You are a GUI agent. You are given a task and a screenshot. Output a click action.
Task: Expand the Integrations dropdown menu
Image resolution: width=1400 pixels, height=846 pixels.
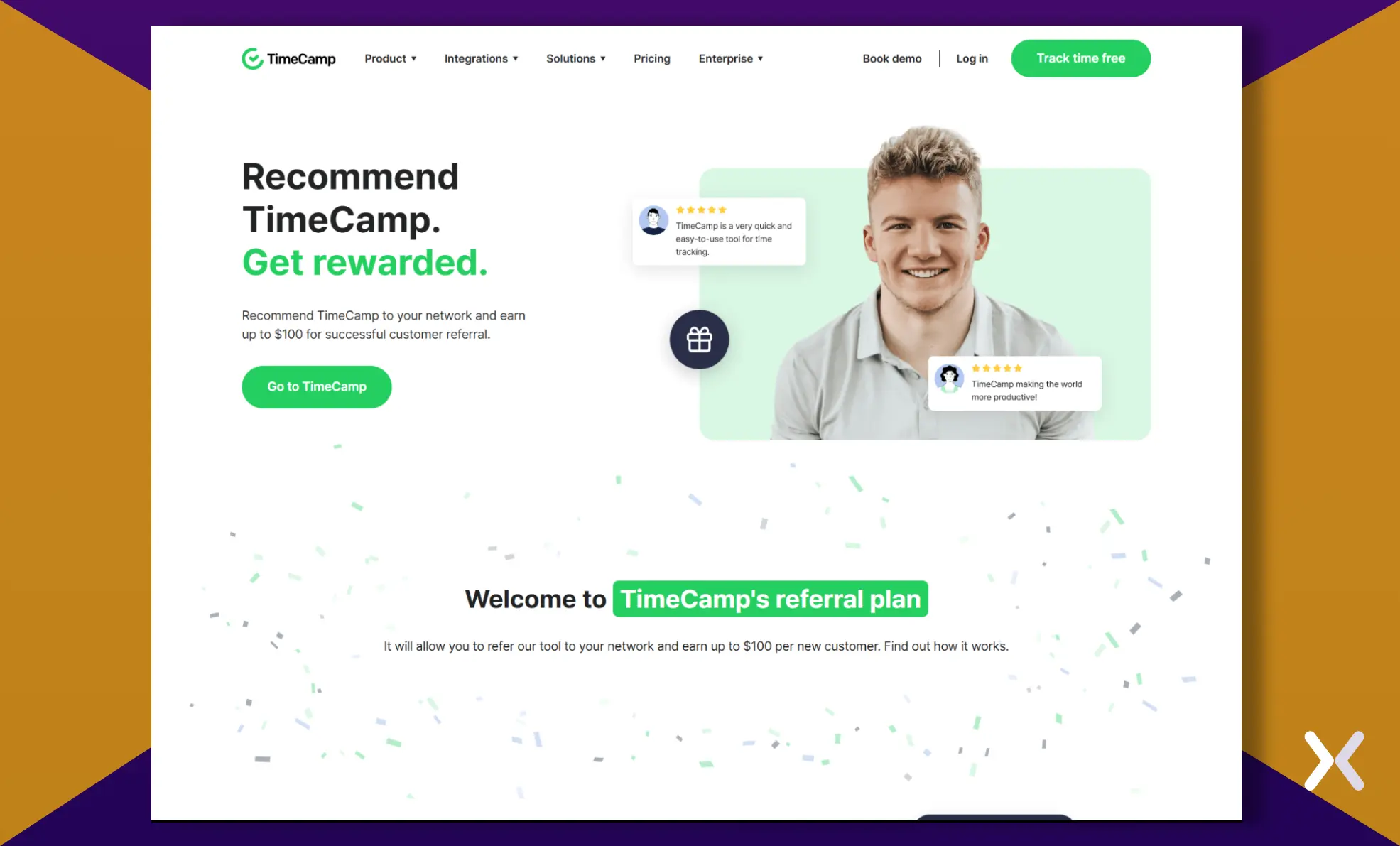point(482,58)
